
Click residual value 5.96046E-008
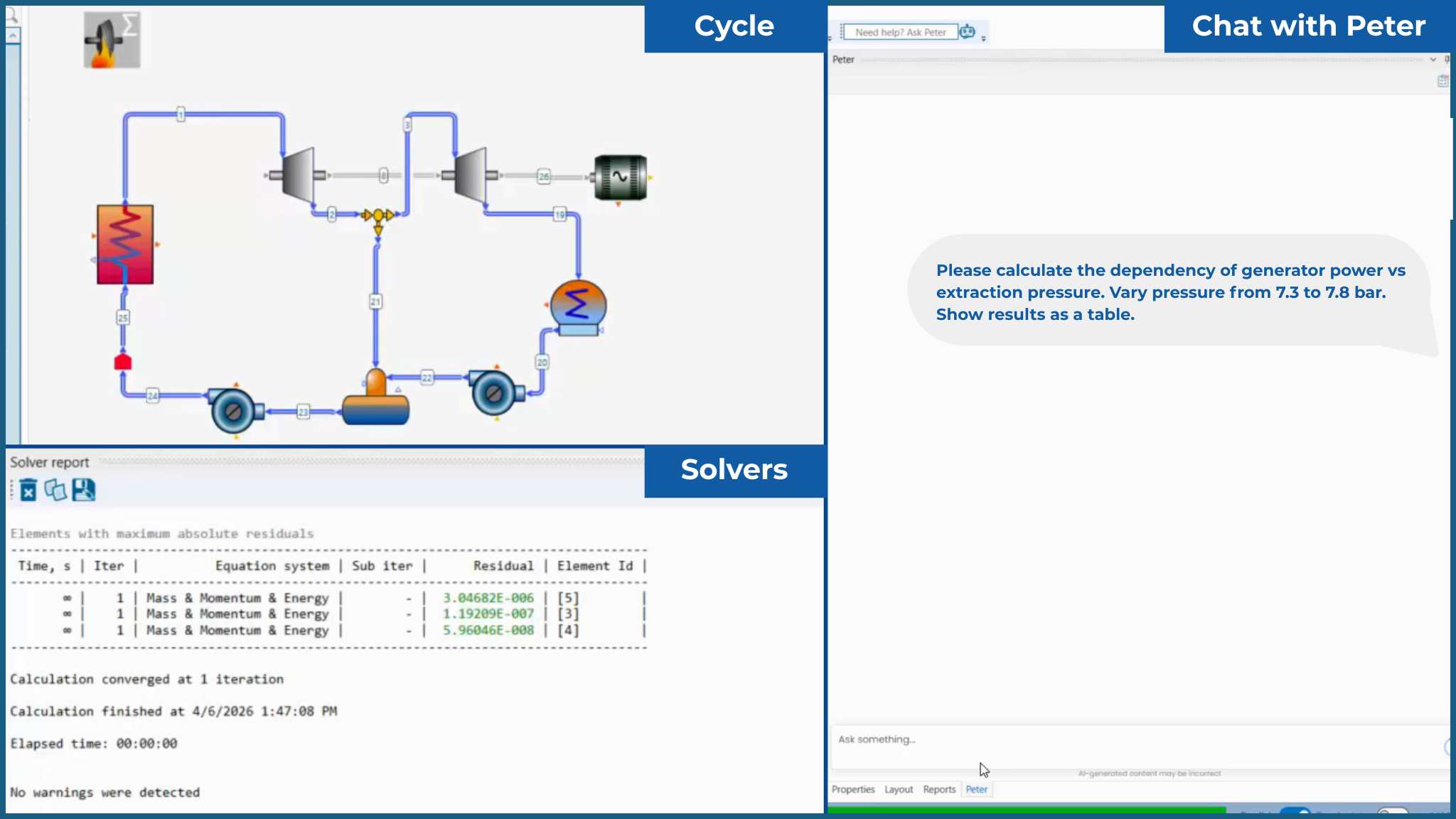click(488, 630)
